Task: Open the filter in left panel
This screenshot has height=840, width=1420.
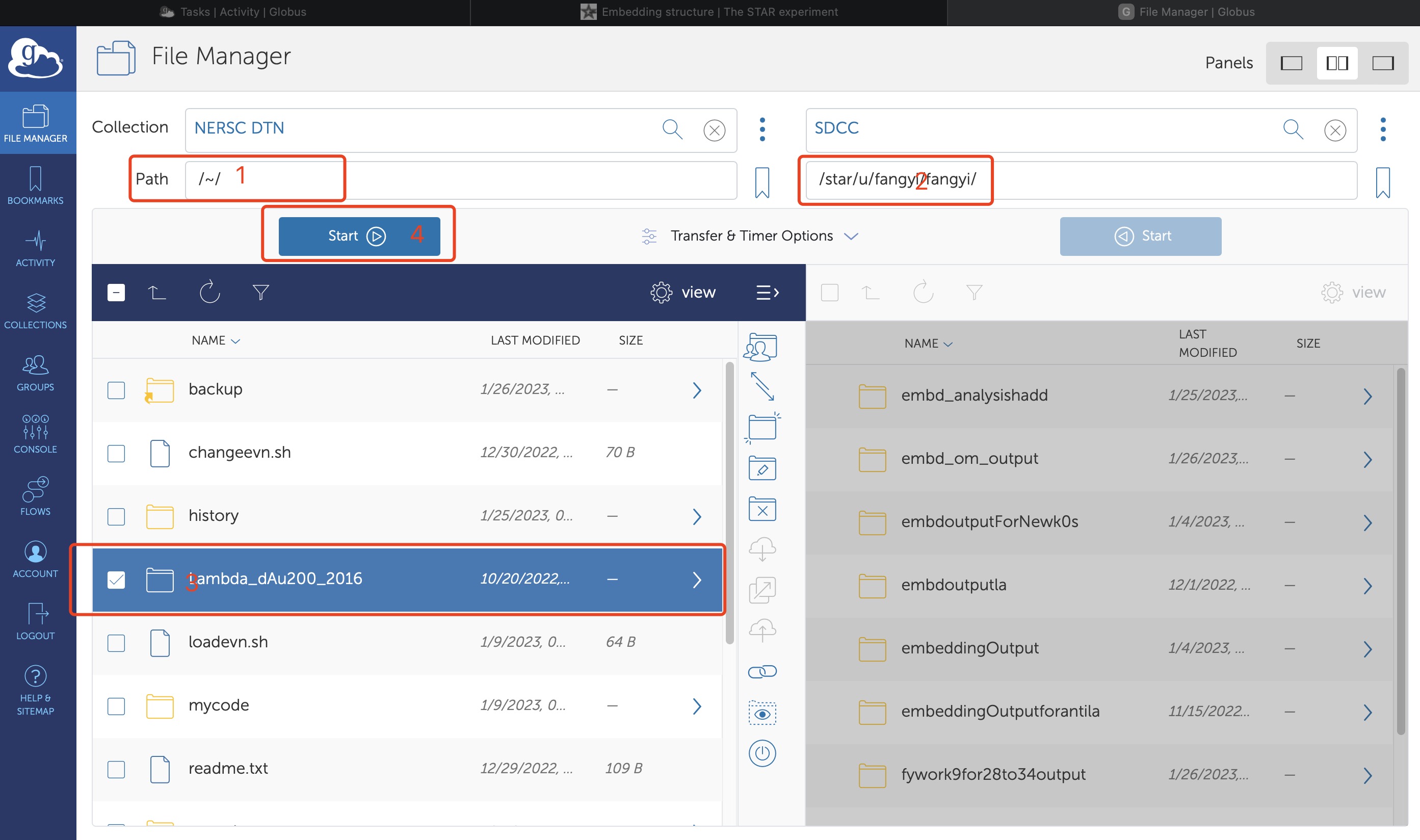Action: [x=260, y=293]
